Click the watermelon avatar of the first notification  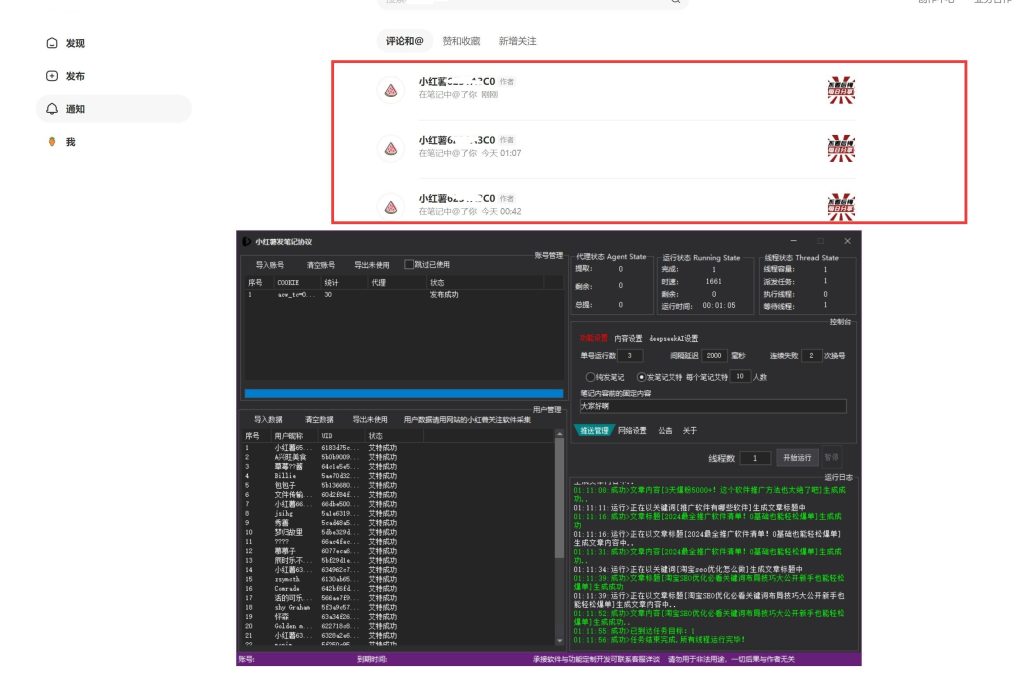click(x=391, y=89)
